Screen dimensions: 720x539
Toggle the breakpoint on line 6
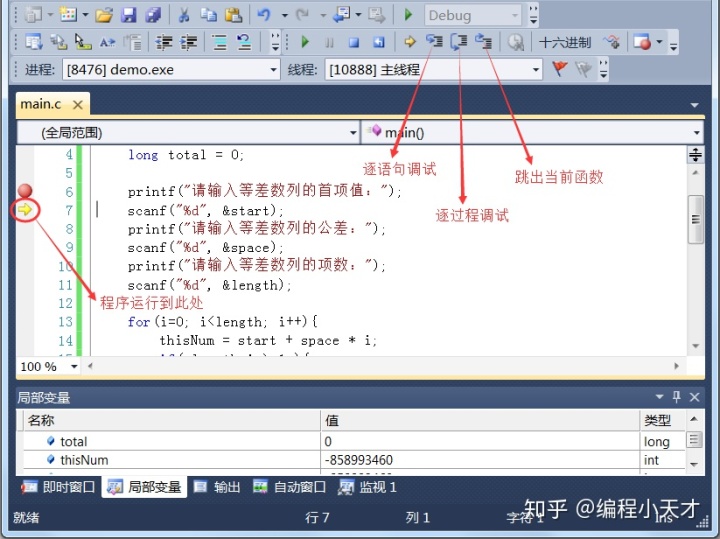coord(25,191)
